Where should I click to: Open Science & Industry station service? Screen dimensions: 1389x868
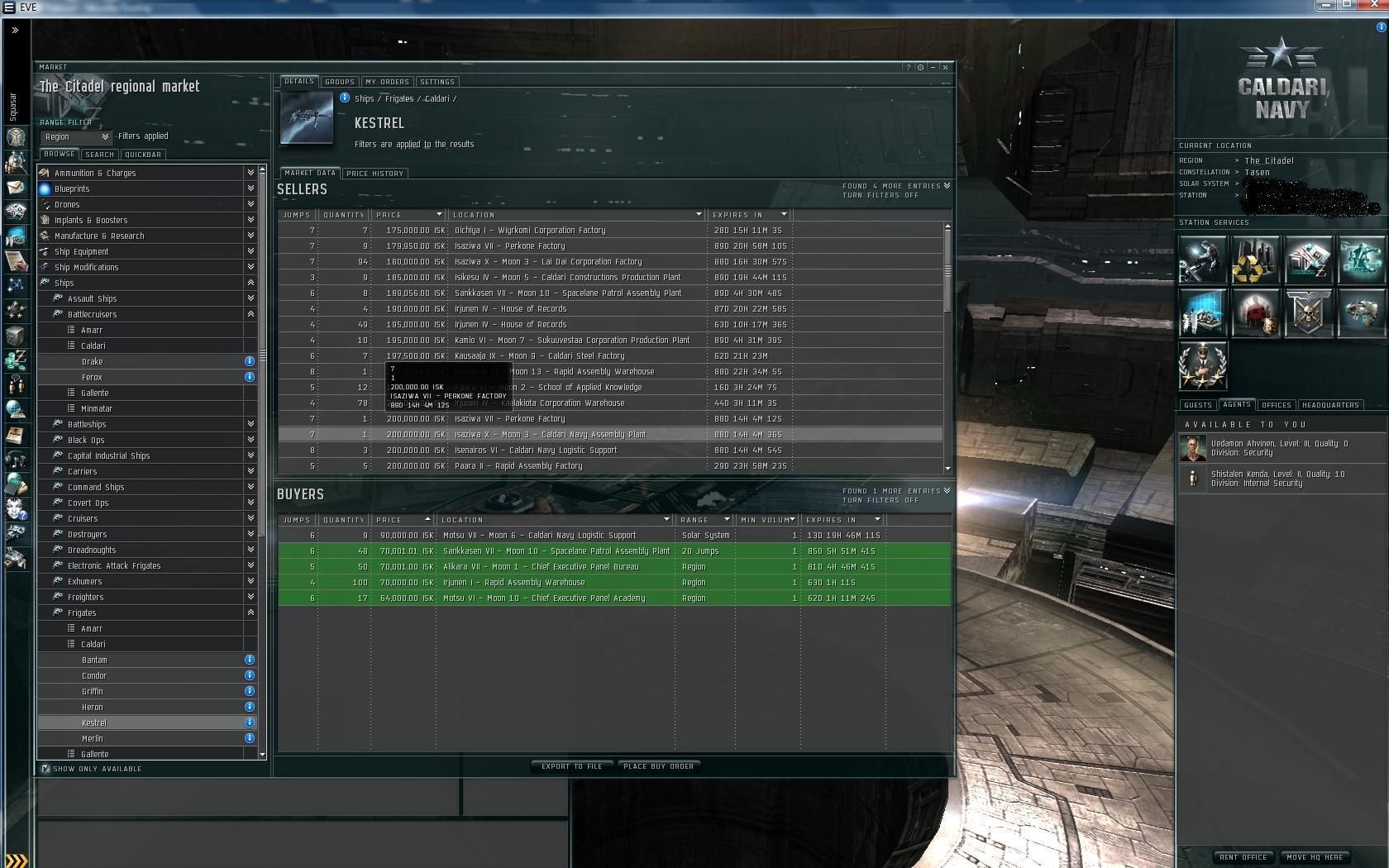coord(1202,312)
